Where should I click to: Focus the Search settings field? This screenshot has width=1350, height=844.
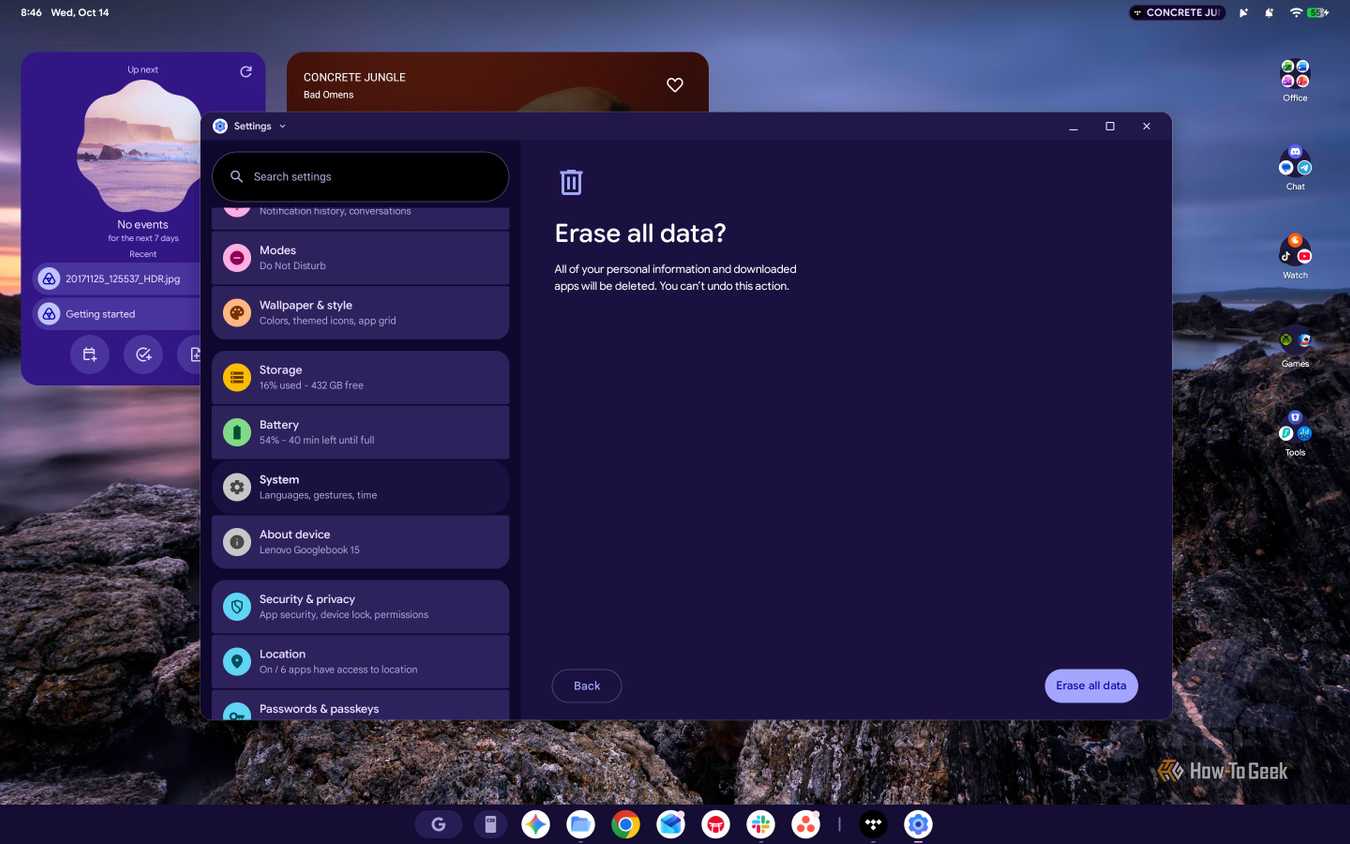pos(360,177)
